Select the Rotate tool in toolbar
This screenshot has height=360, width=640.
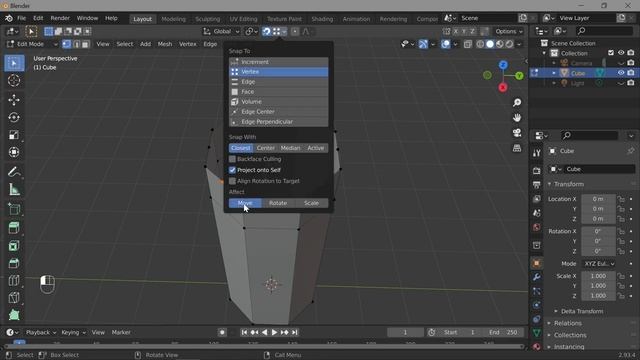(x=14, y=118)
